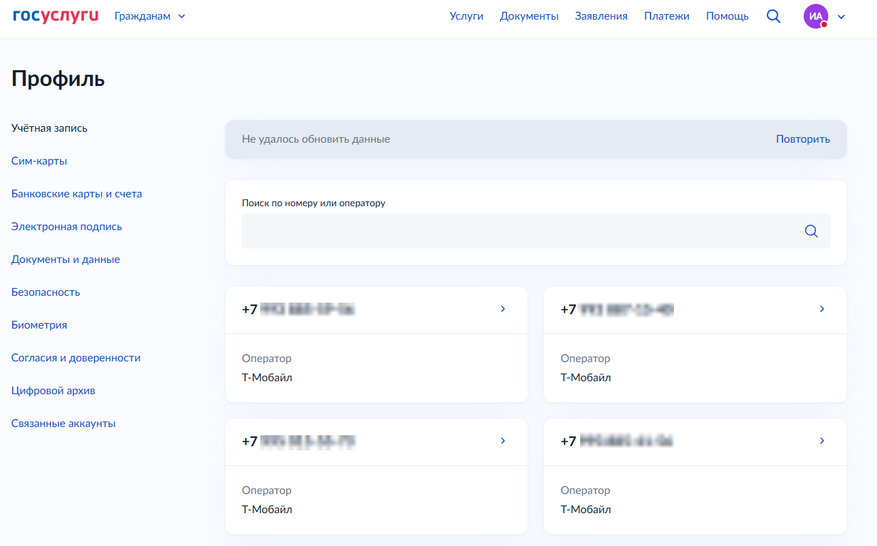Open Банковские карты и счета section
This screenshot has width=877, height=546.
tap(76, 194)
